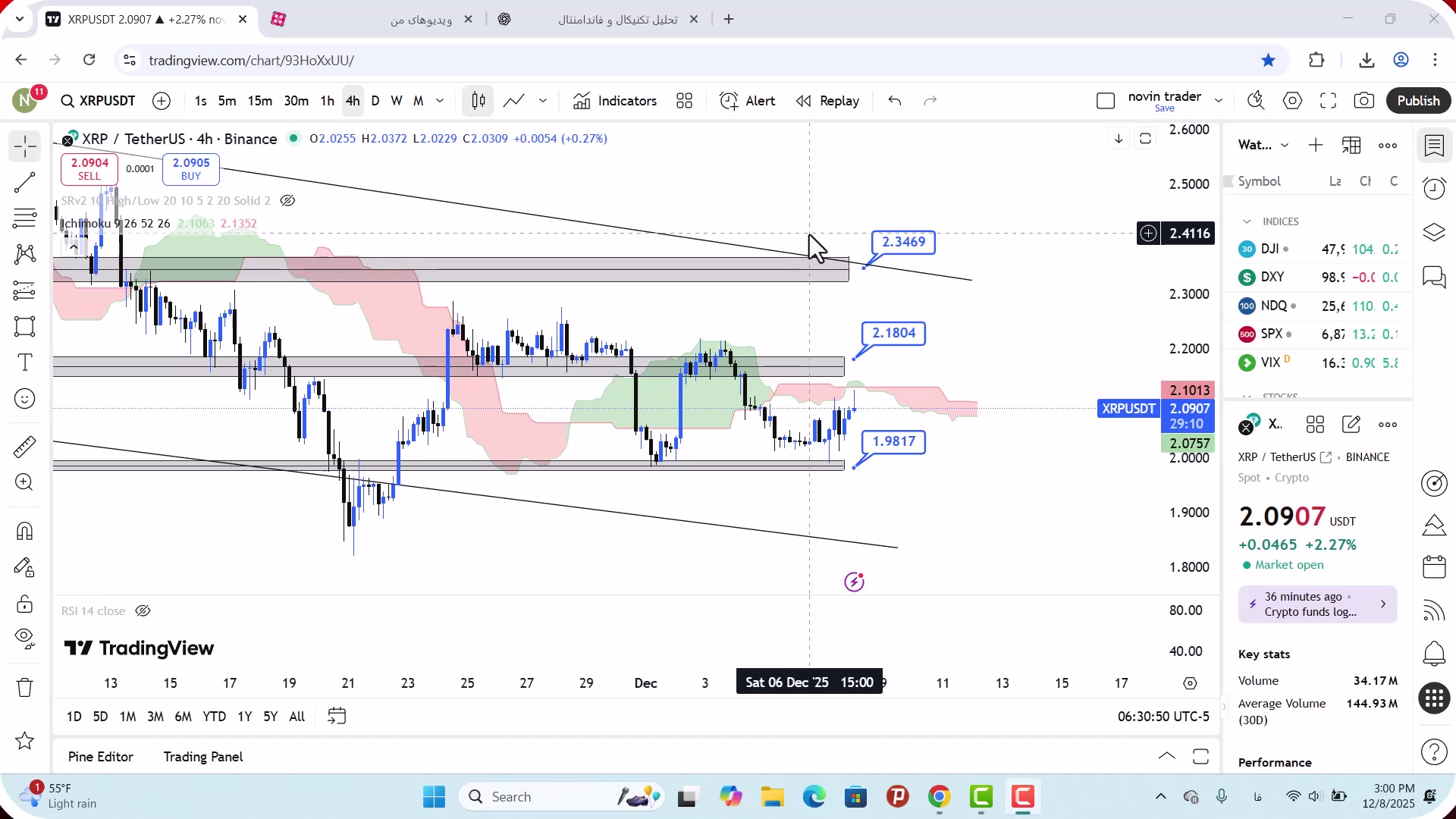Toggle the layout setup square icon
1456x819 pixels.
pyautogui.click(x=1106, y=101)
